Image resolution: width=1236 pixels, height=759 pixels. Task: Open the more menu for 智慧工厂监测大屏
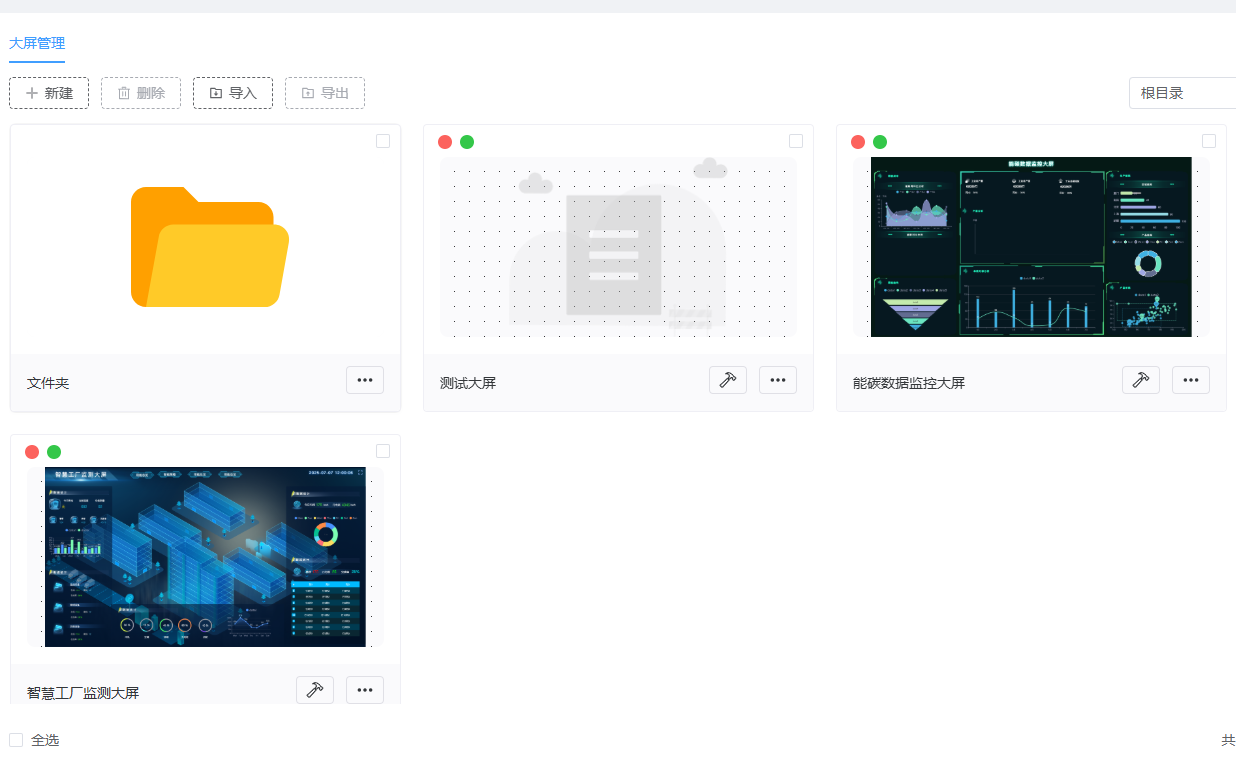[x=365, y=690]
